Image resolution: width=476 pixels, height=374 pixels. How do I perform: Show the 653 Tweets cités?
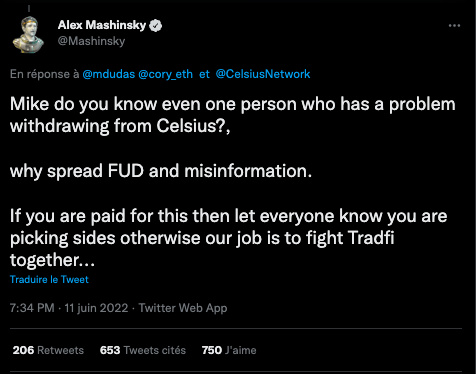[143, 350]
